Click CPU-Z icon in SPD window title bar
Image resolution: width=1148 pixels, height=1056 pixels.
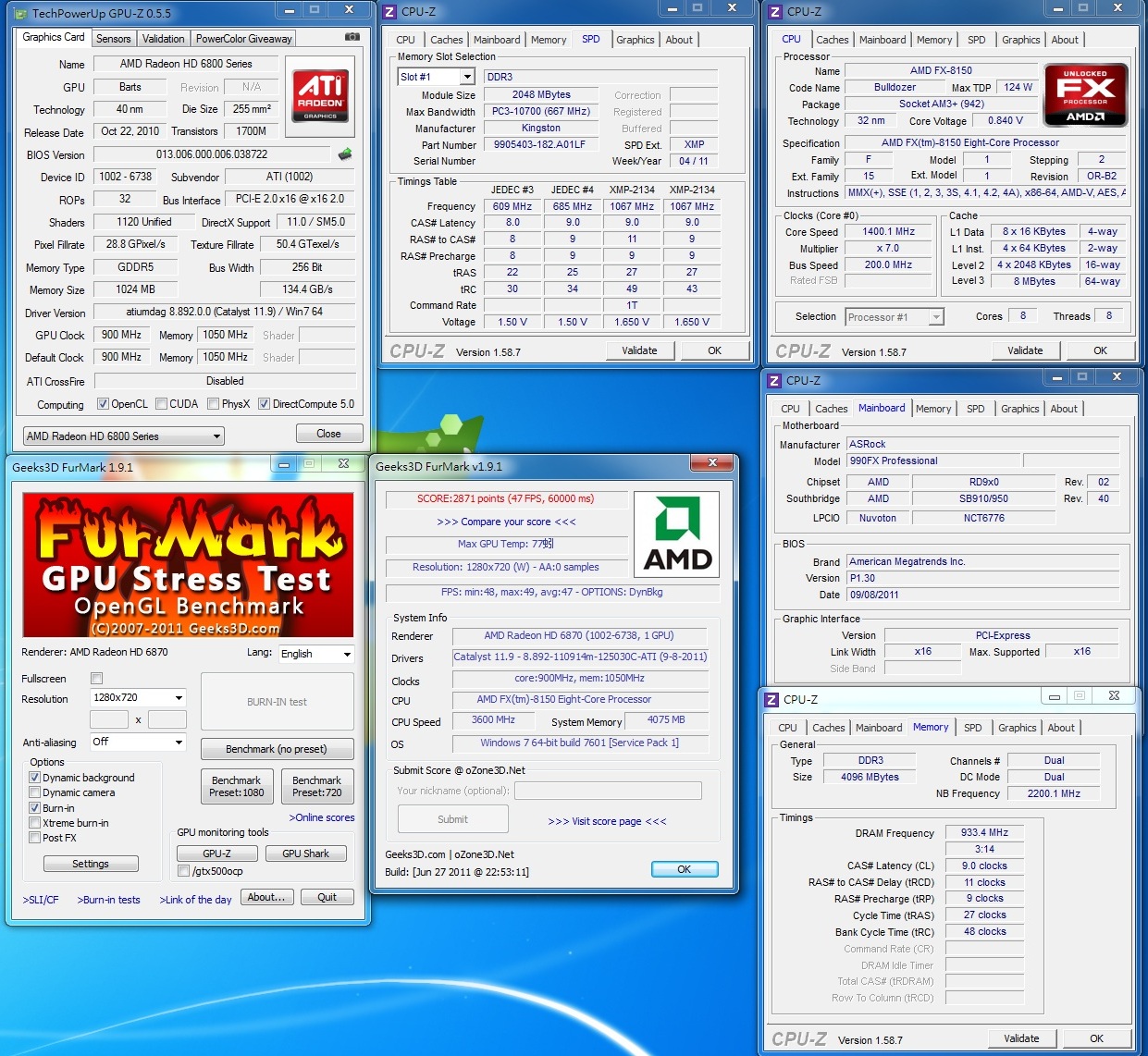(x=390, y=12)
